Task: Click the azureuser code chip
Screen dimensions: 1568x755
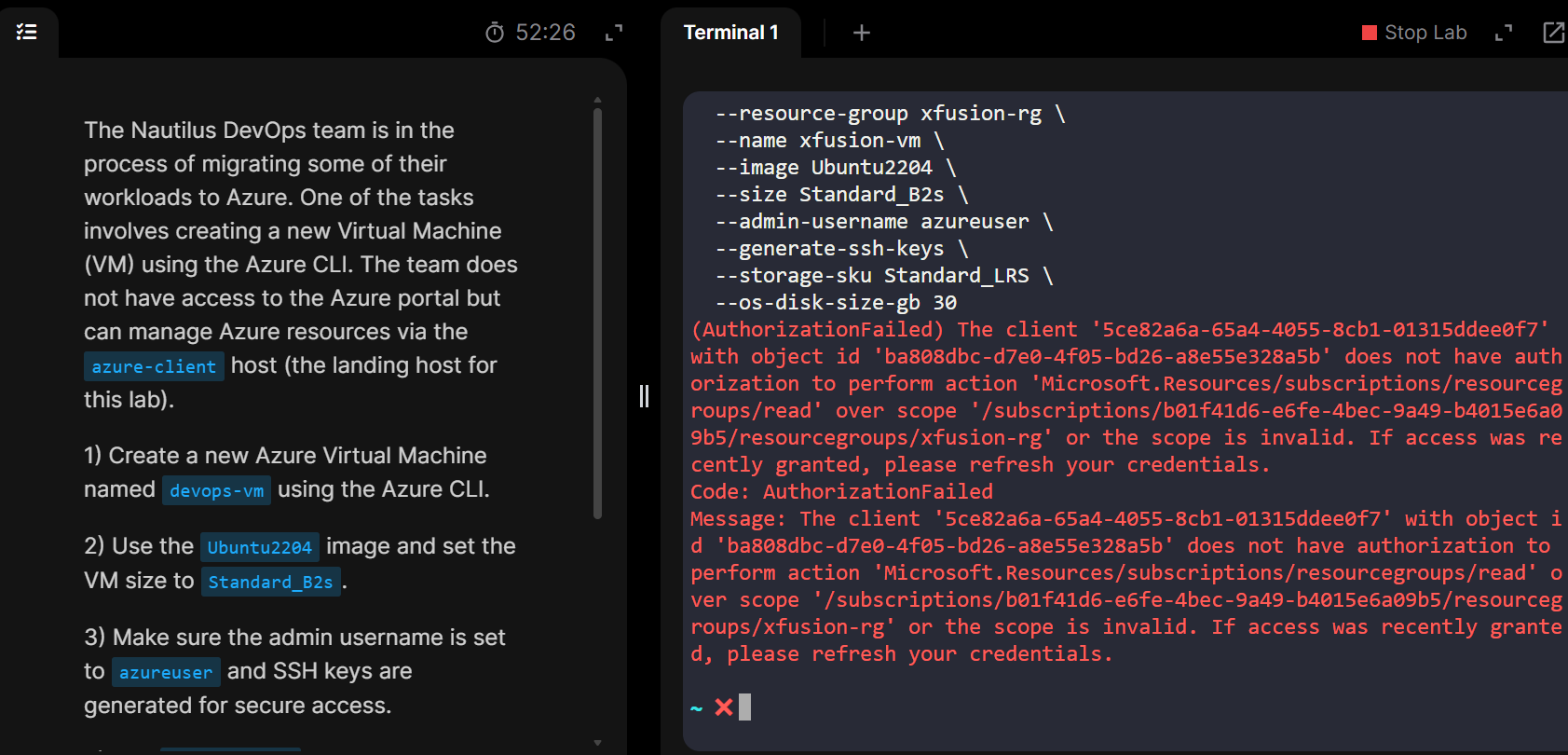Action: click(x=166, y=672)
